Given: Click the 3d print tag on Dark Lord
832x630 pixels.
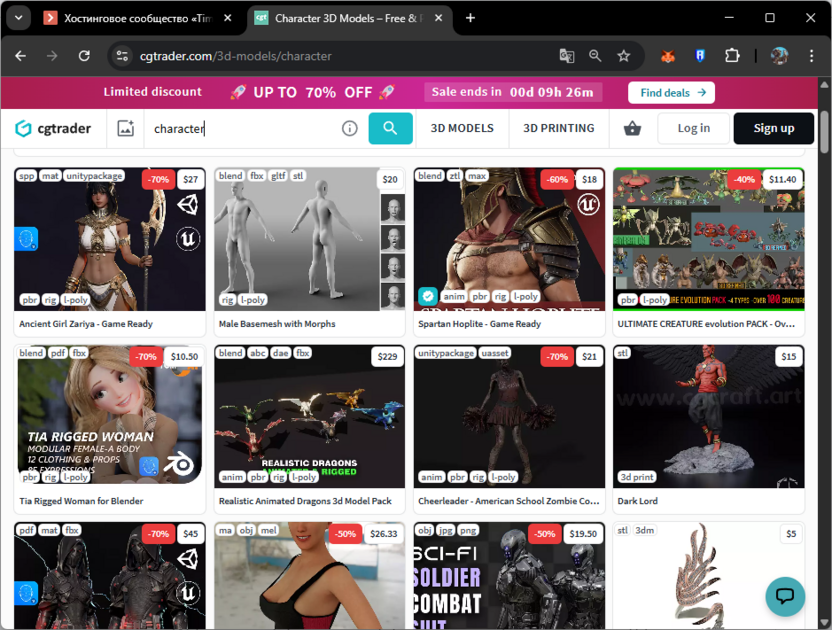Looking at the screenshot, I should [637, 477].
